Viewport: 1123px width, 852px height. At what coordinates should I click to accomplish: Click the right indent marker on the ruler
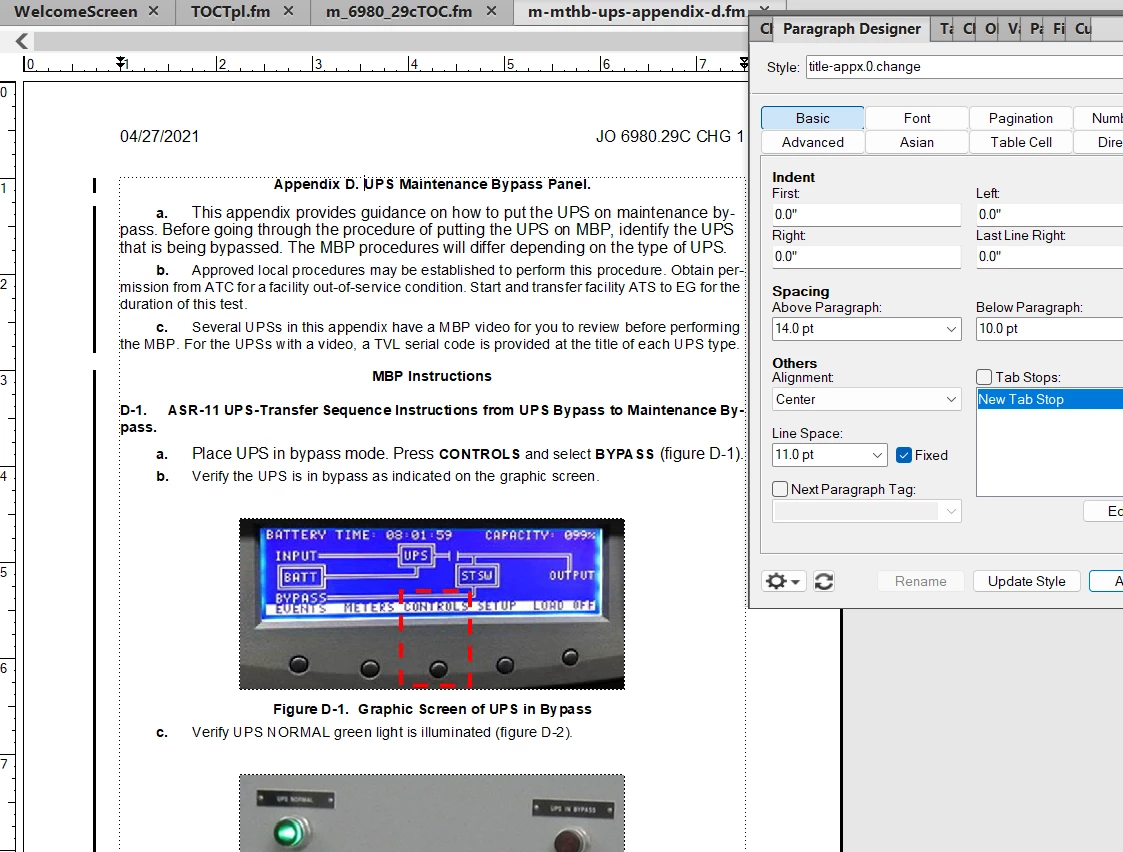pos(744,63)
